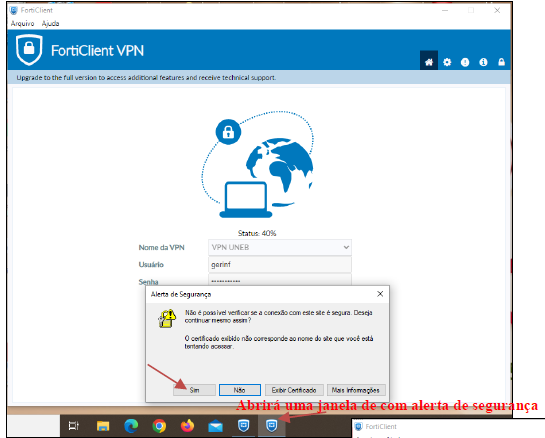Click the notifications exclamation icon
Image resolution: width=545 pixels, height=438 pixels.
coord(465,62)
